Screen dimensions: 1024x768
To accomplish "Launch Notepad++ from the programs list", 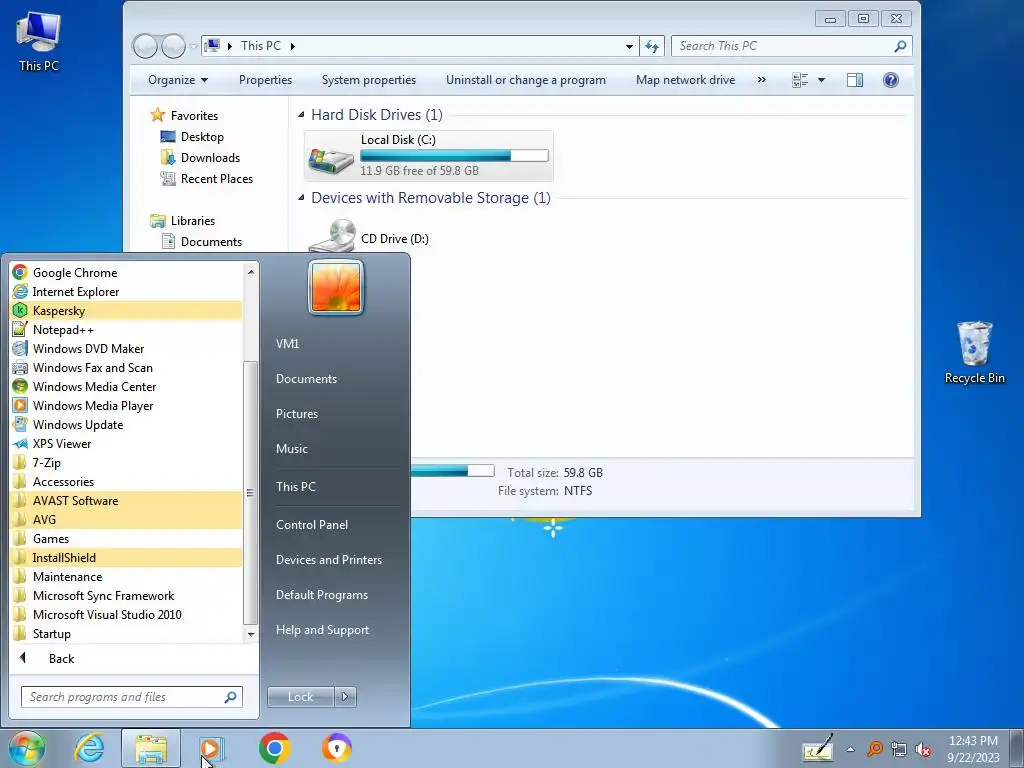I will [x=127, y=329].
